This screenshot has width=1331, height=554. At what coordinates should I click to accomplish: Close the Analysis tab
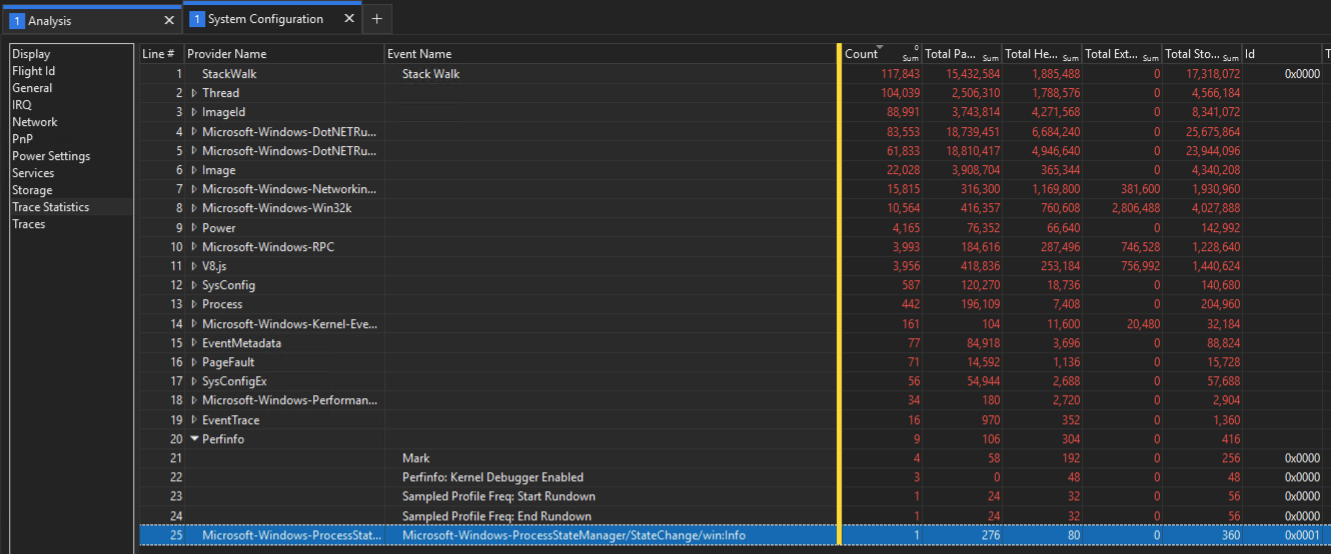coord(169,20)
